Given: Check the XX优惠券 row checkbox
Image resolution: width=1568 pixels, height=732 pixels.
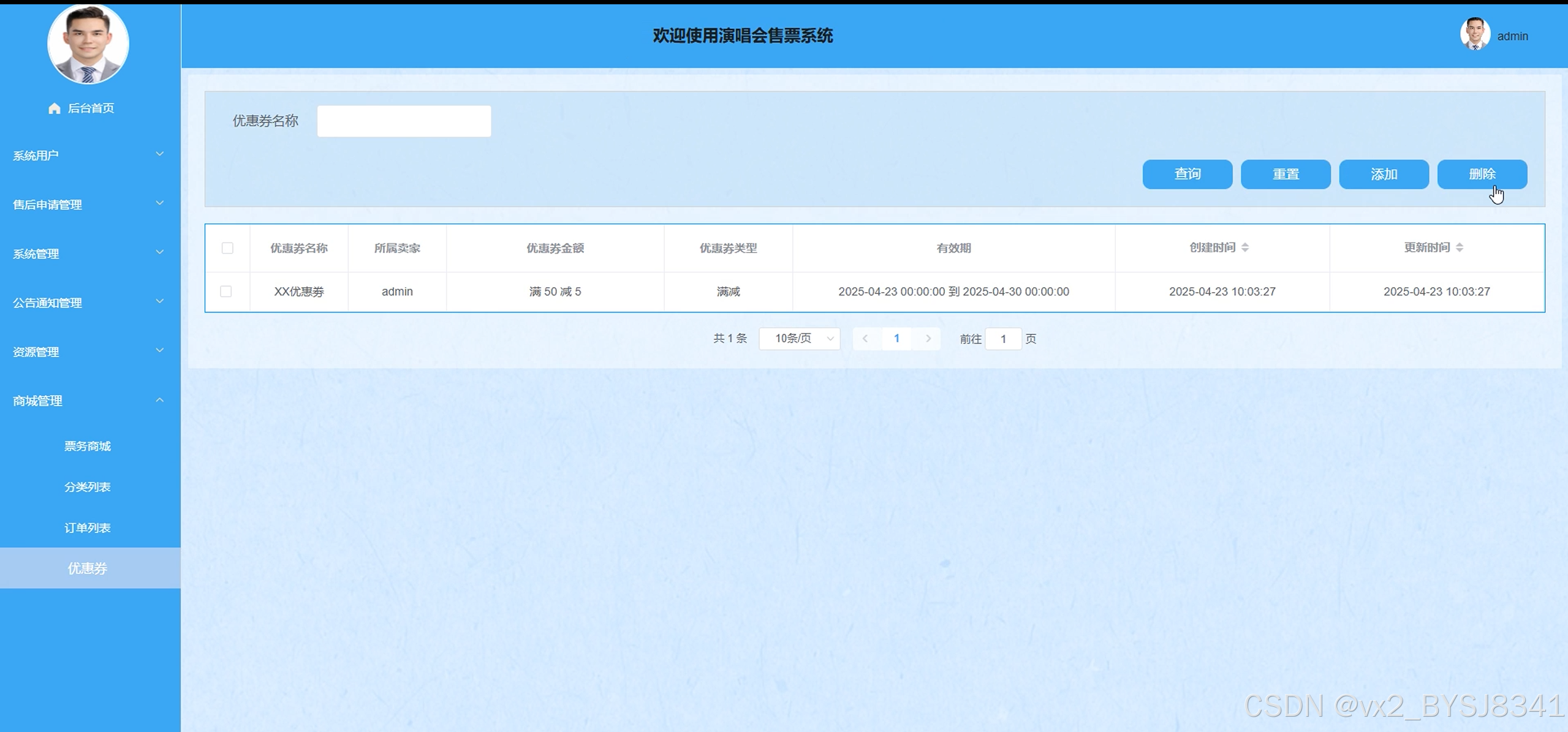Looking at the screenshot, I should click(x=226, y=292).
